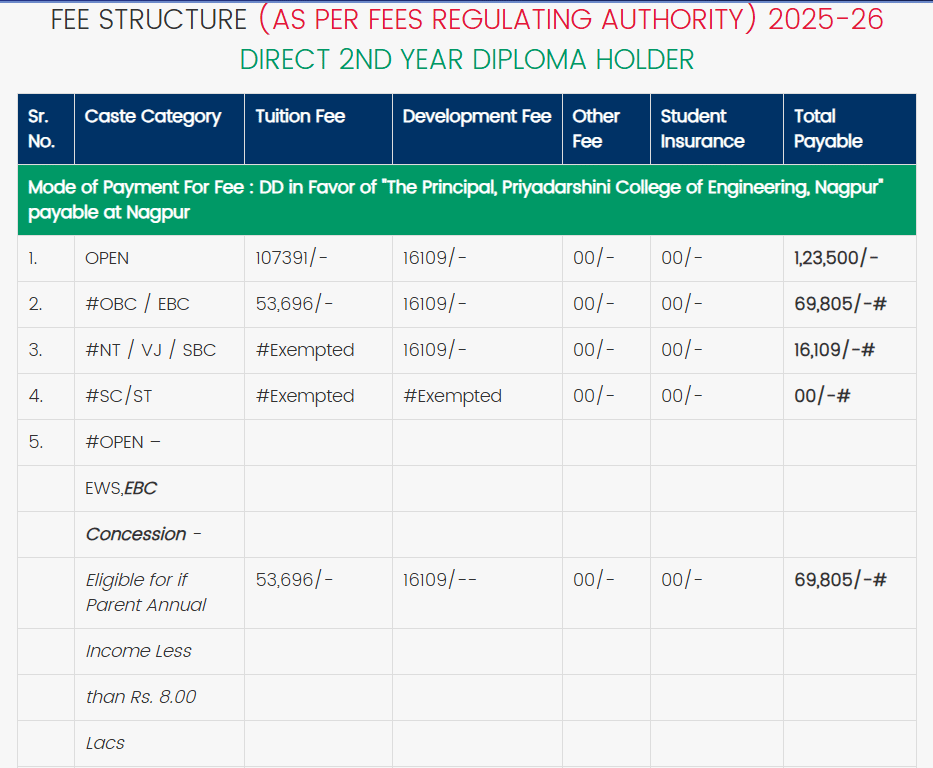The image size is (933, 768).
Task: Click the DIRECT 2ND YEAR DIPLOMA HOLDER heading
Action: coord(466,60)
